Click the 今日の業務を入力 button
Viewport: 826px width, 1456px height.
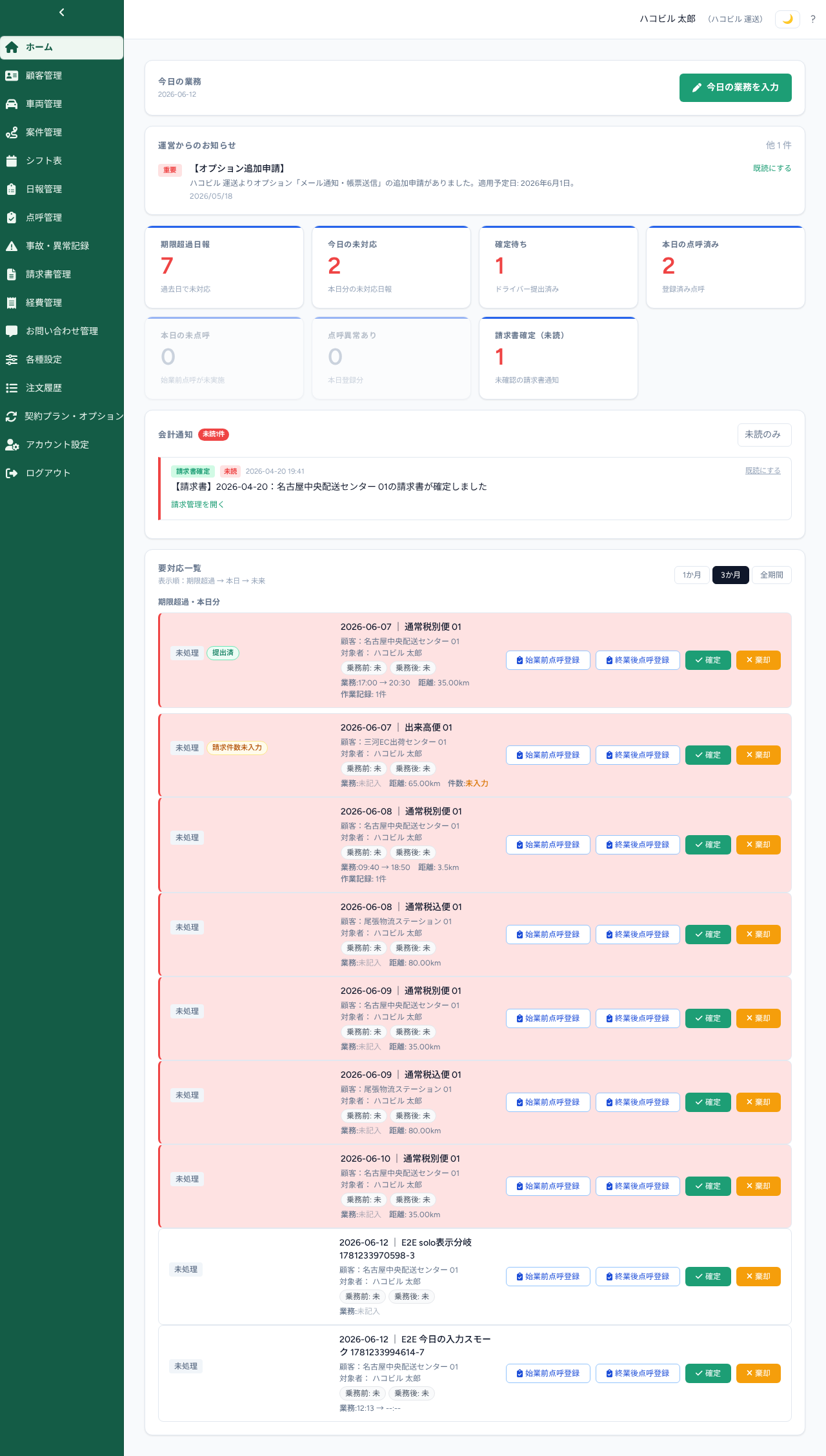click(x=736, y=88)
